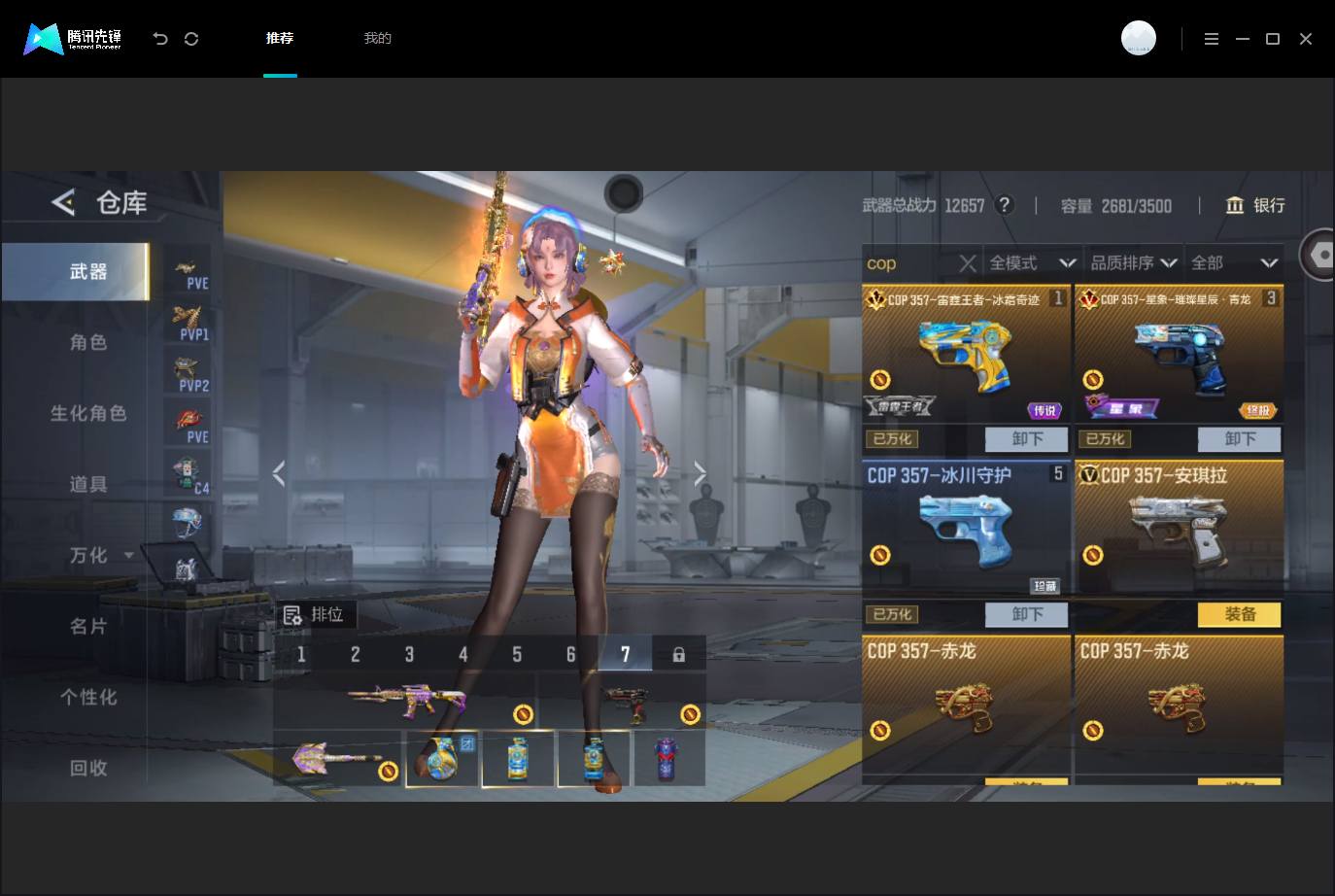Show weapon power help question mark
1335x896 pixels.
point(1006,205)
